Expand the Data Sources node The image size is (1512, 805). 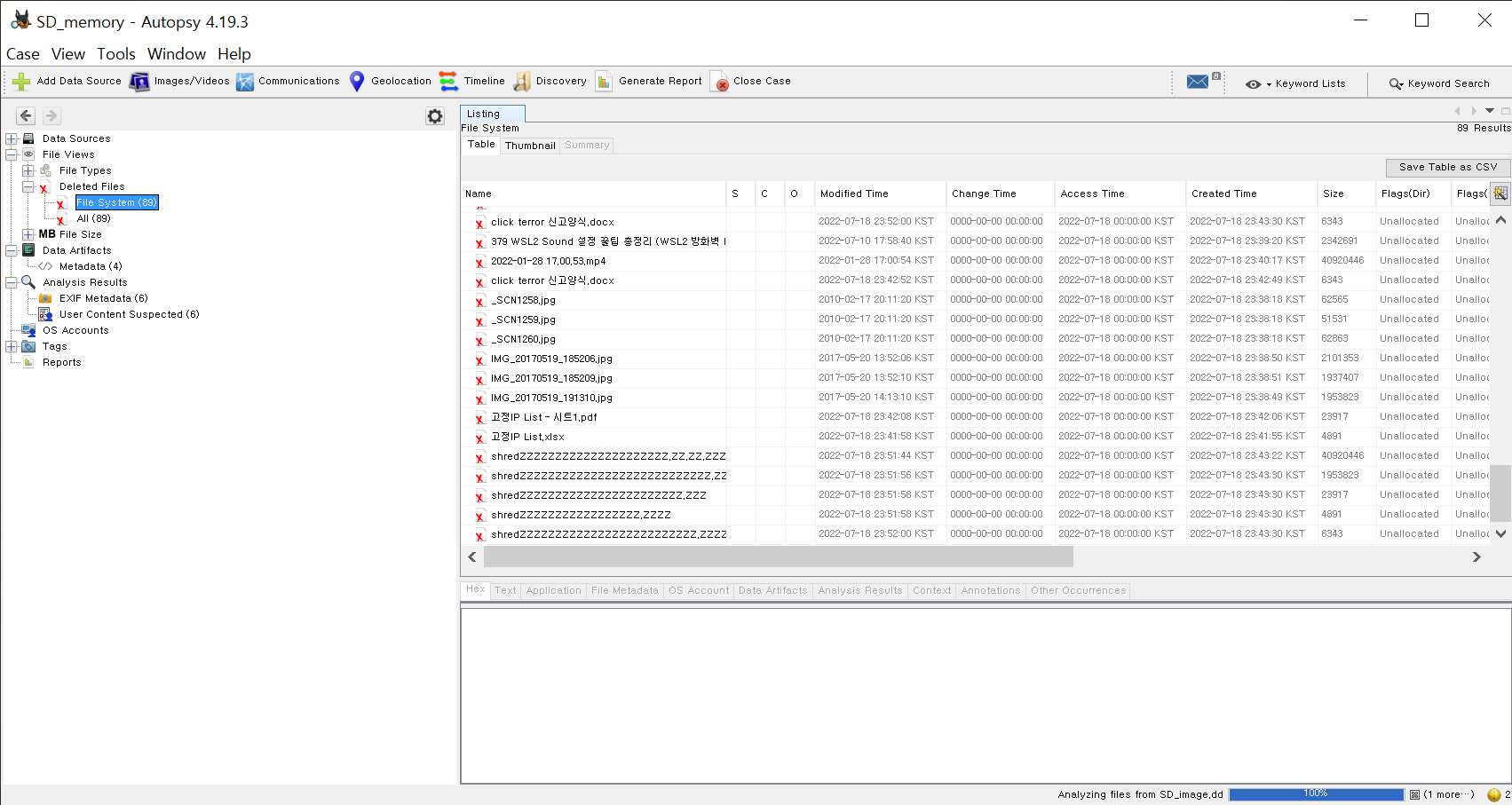point(12,138)
